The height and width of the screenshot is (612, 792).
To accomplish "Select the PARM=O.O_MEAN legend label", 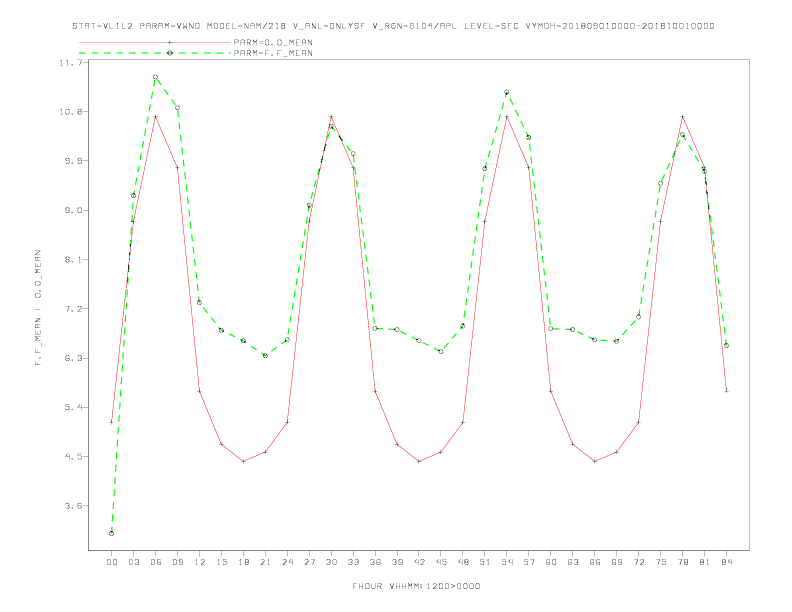I will pyautogui.click(x=273, y=42).
